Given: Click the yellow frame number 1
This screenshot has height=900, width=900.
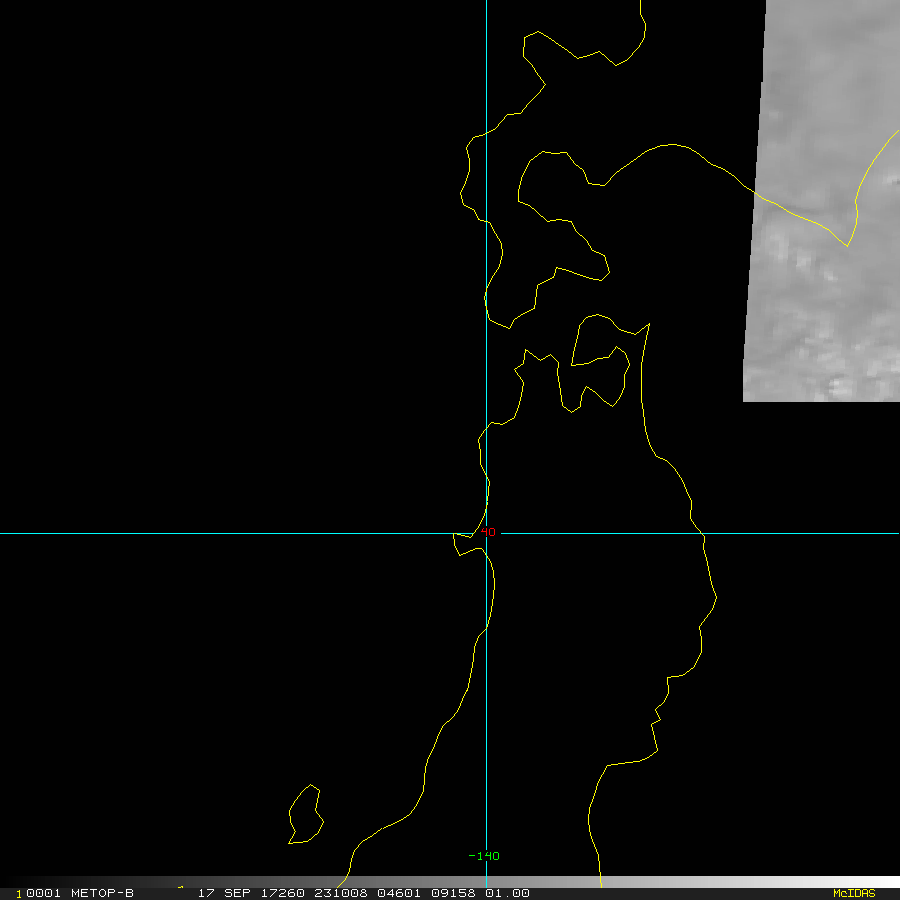Looking at the screenshot, I should (19, 894).
